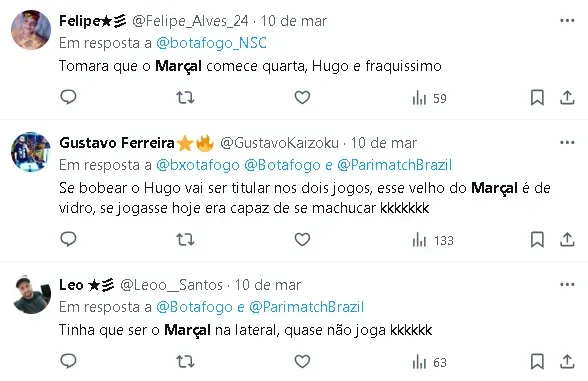Open Leo's profile avatar

pyautogui.click(x=31, y=294)
